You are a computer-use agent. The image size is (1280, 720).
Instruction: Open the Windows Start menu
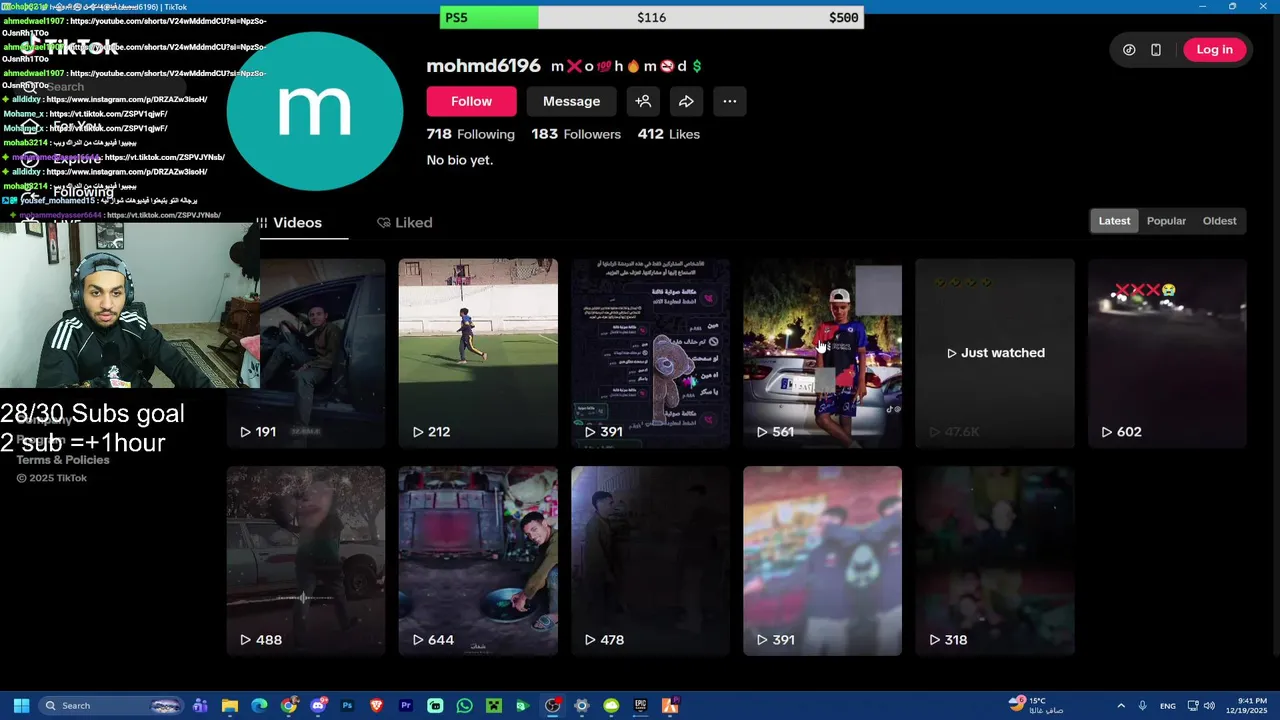[x=21, y=706]
